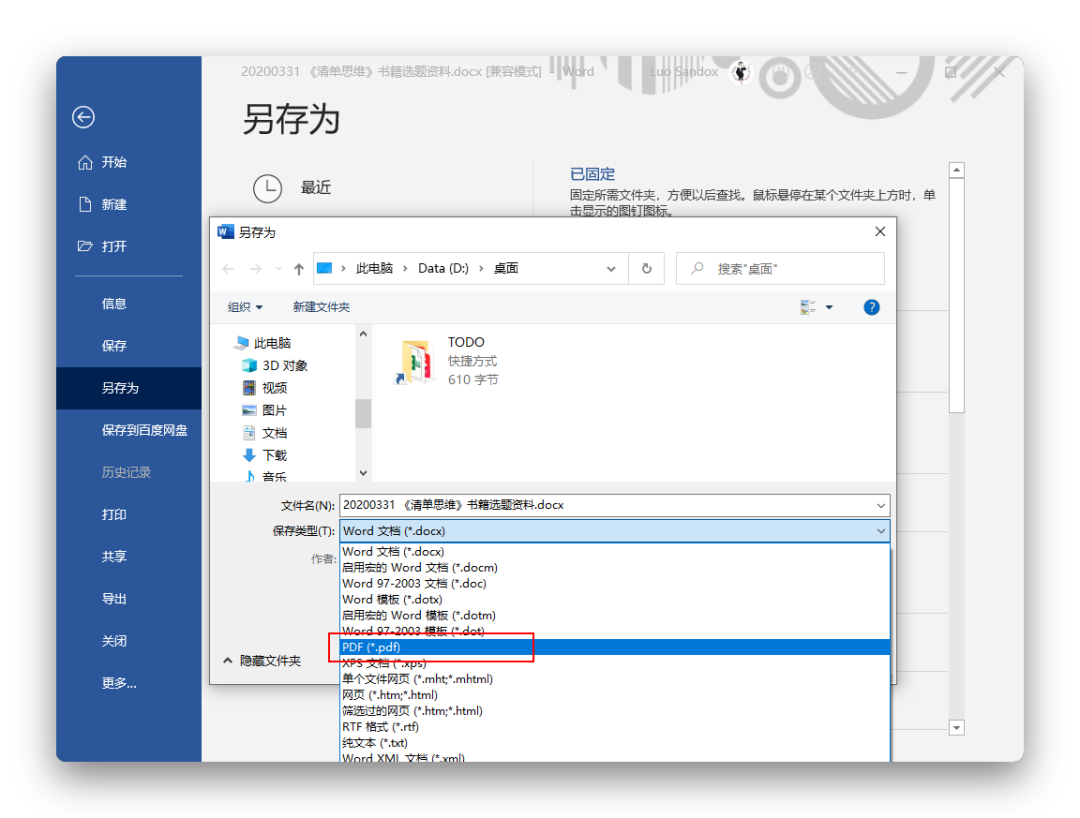Click the change view icon
The height and width of the screenshot is (818, 1080).
coord(808,307)
